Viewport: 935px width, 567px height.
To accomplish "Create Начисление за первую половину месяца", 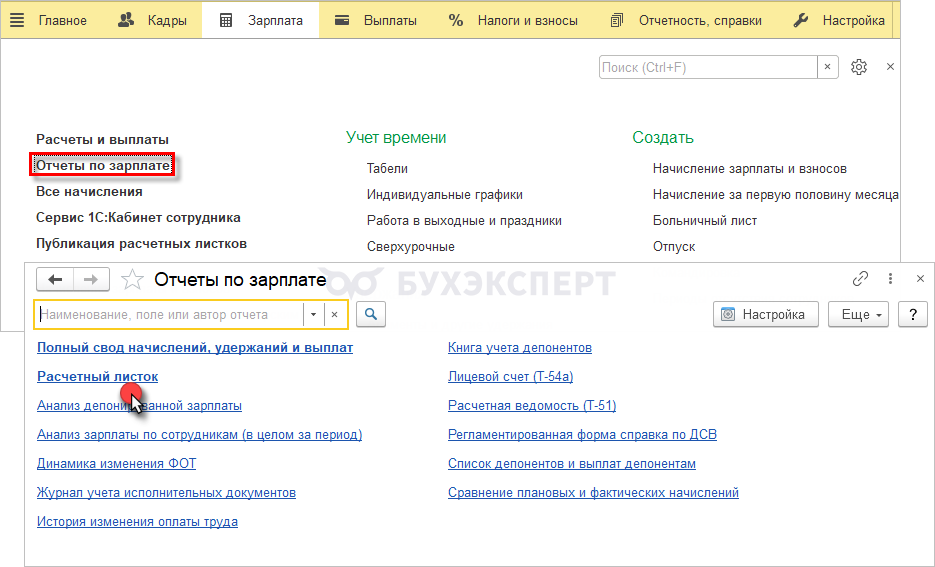I will 775,194.
